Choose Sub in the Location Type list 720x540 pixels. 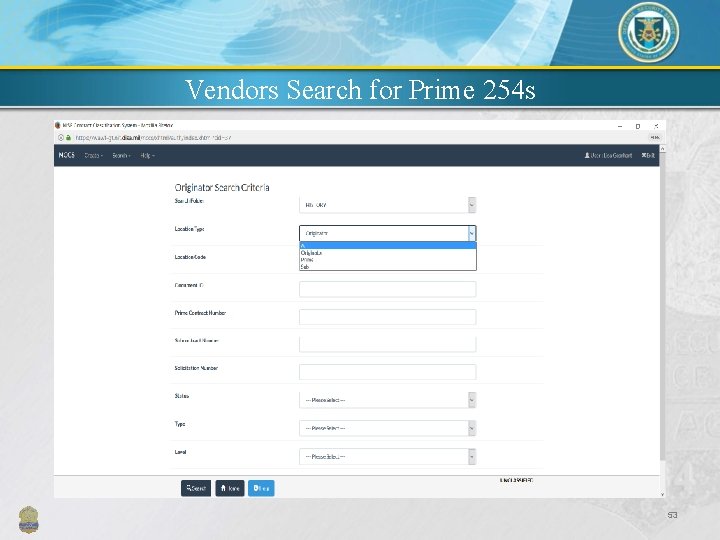coord(388,266)
